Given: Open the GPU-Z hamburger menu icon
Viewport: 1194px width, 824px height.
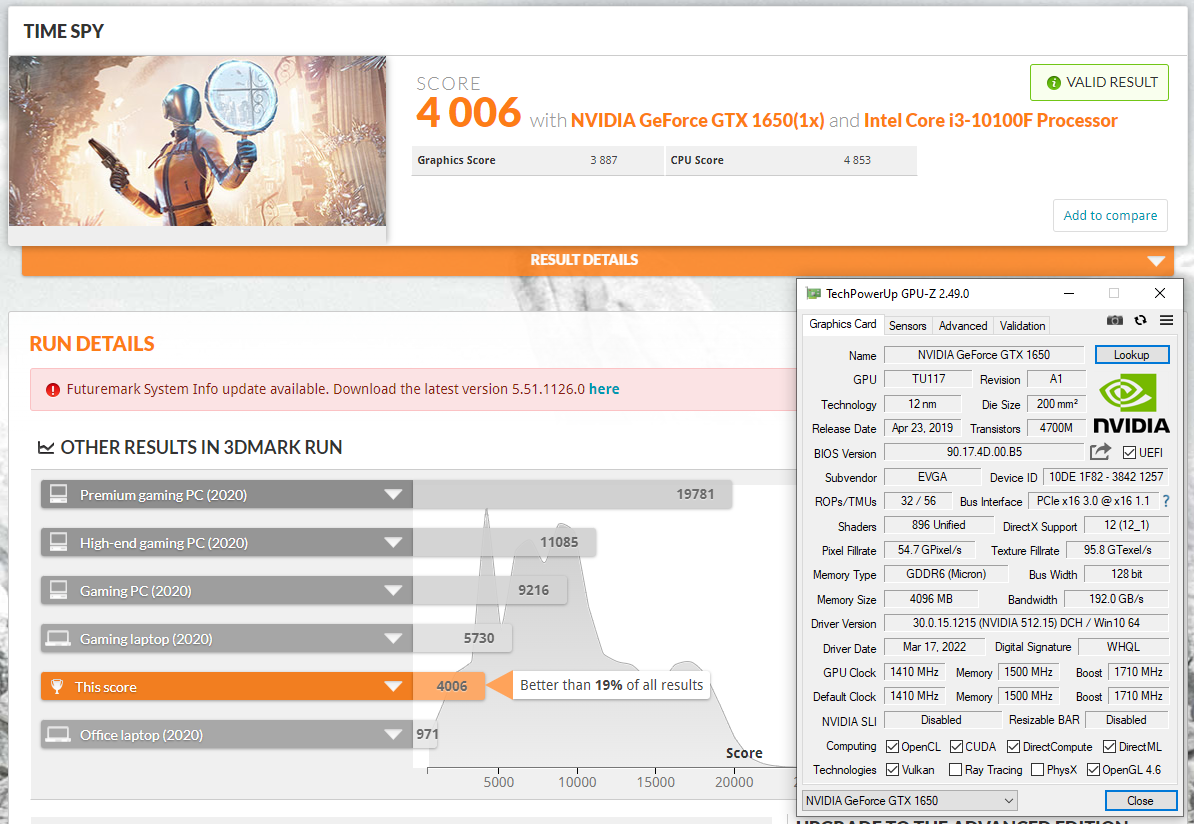Looking at the screenshot, I should [x=1166, y=320].
